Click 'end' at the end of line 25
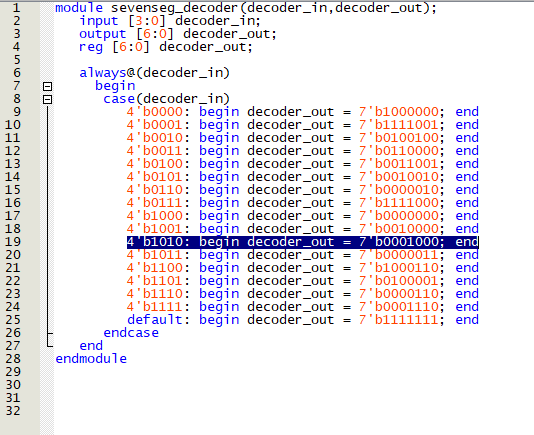Screen dimensions: 534x435 467,320
